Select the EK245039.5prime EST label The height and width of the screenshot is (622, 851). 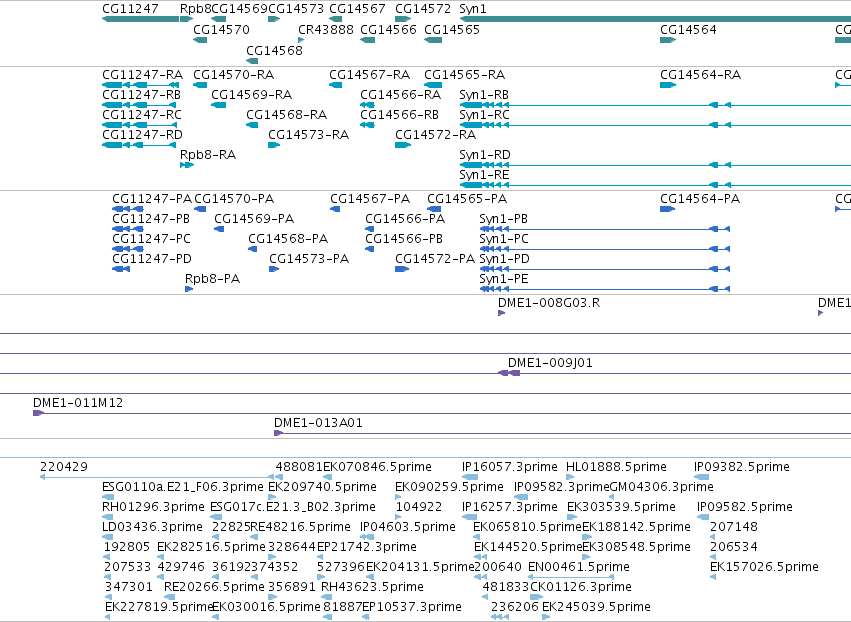(x=596, y=607)
